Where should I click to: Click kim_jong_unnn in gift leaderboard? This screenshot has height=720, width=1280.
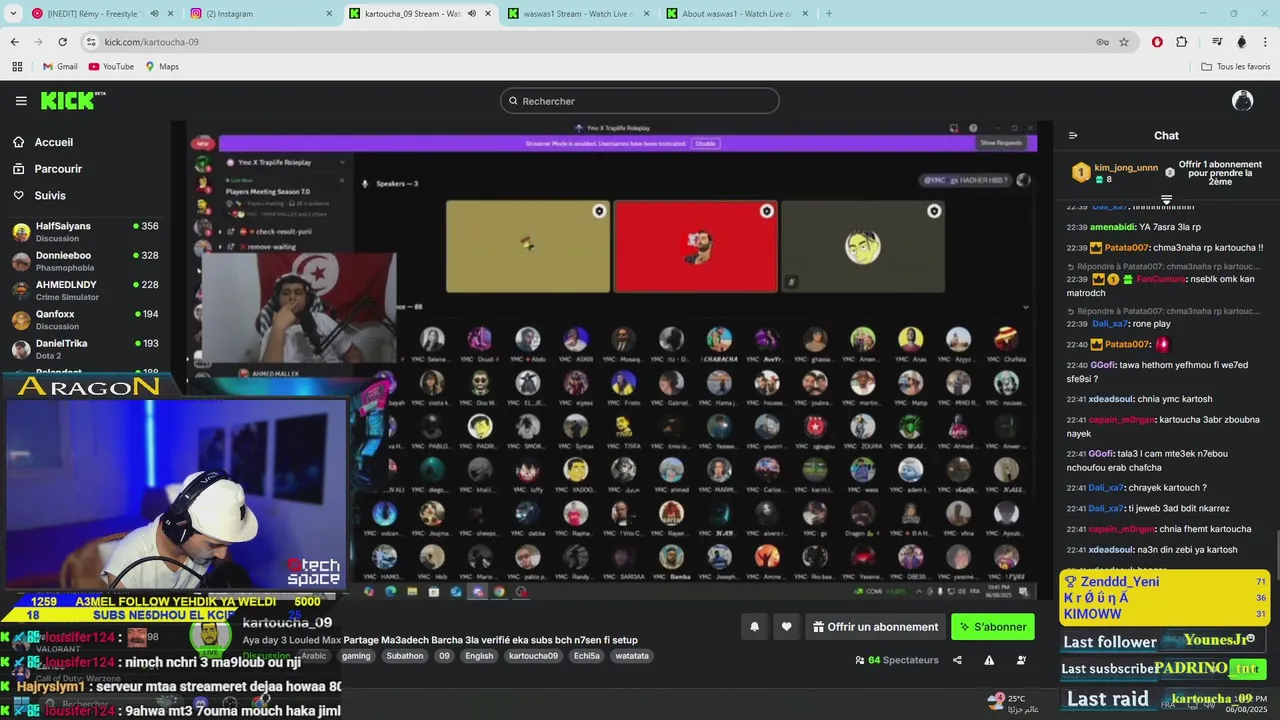pos(1126,168)
